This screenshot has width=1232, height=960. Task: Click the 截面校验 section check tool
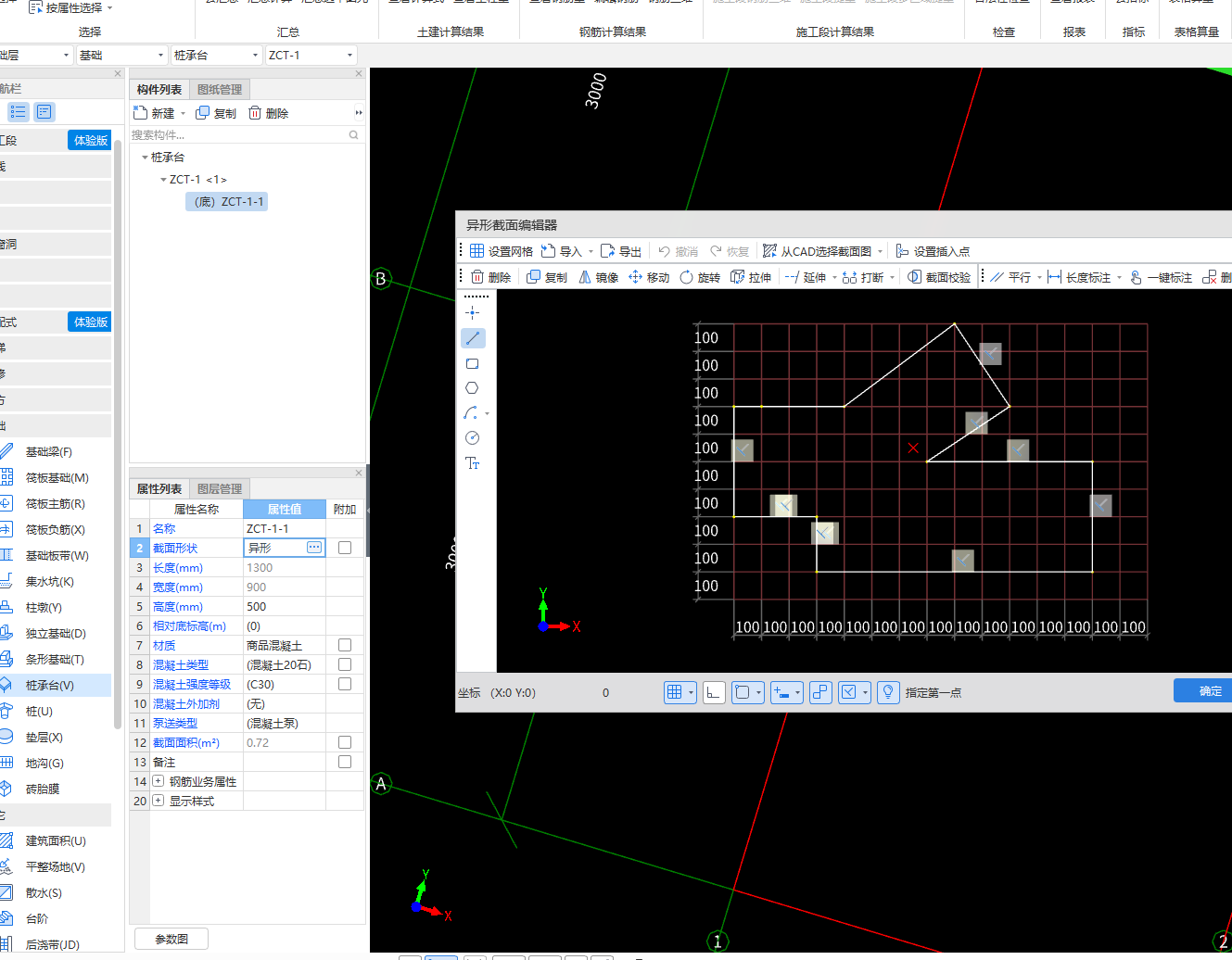tap(939, 277)
